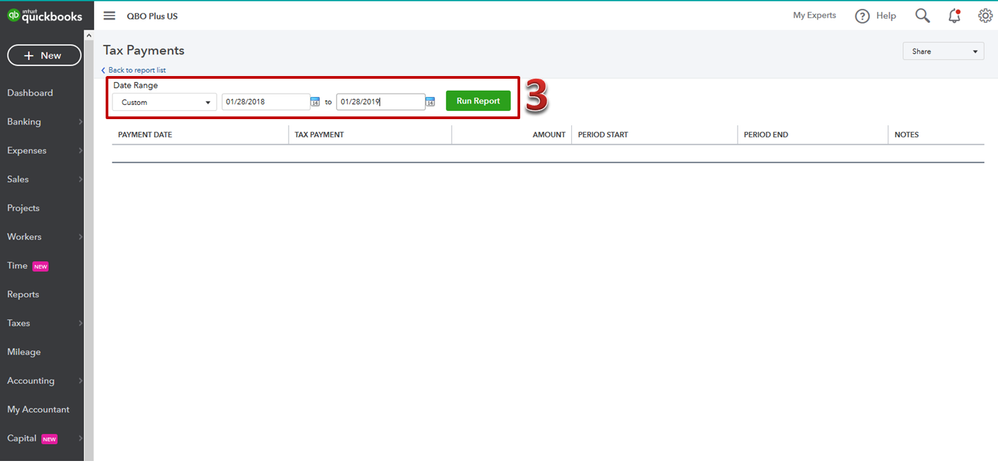The width and height of the screenshot is (998, 463).
Task: Expand the Sales submenu arrow
Action: point(80,180)
